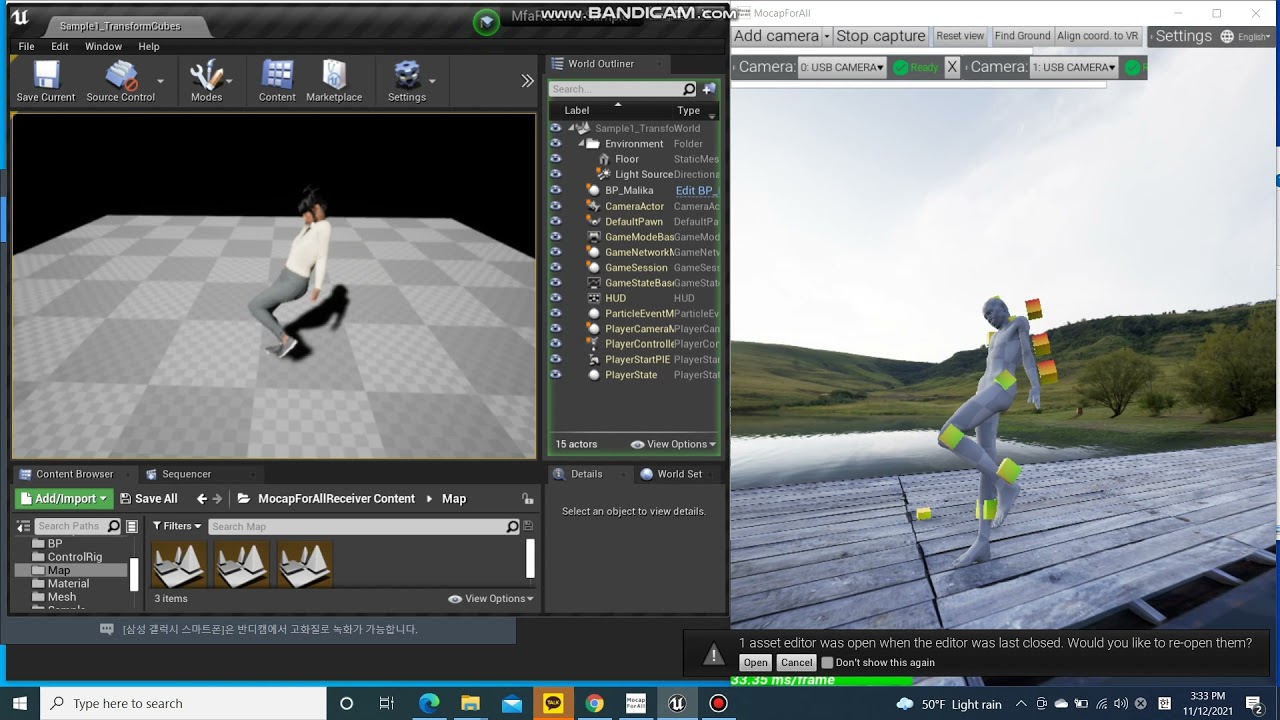Click Save All in Content Browser
The height and width of the screenshot is (720, 1280).
tap(148, 499)
